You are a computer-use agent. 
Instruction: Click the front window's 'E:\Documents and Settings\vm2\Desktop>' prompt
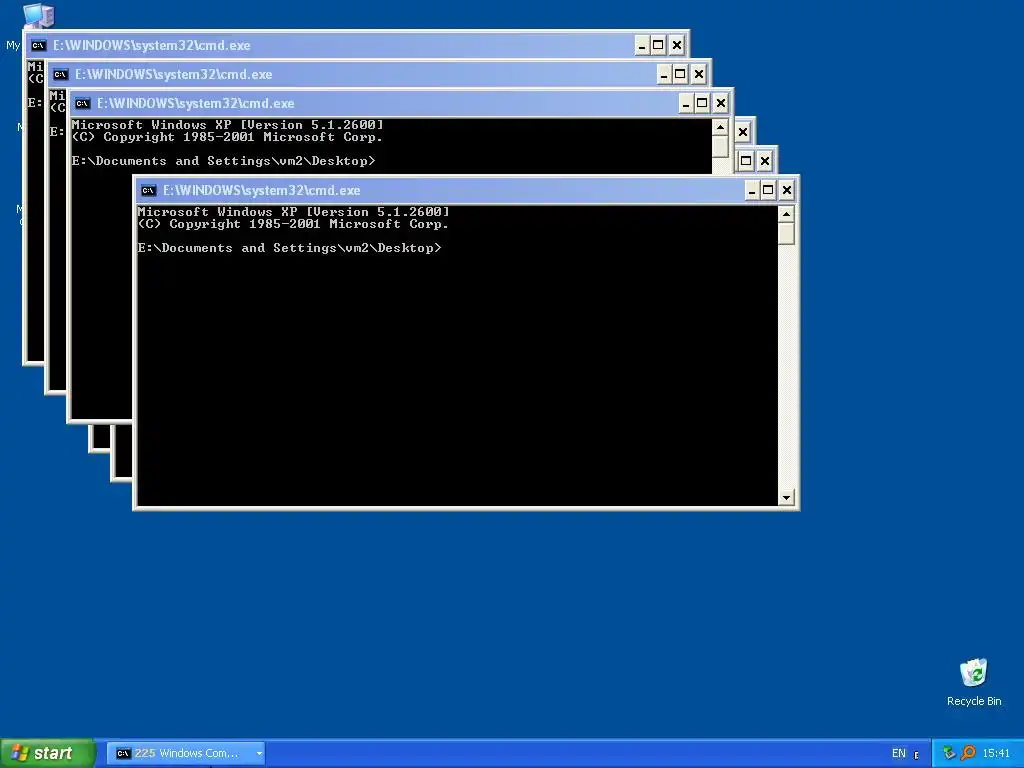pyautogui.click(x=289, y=248)
